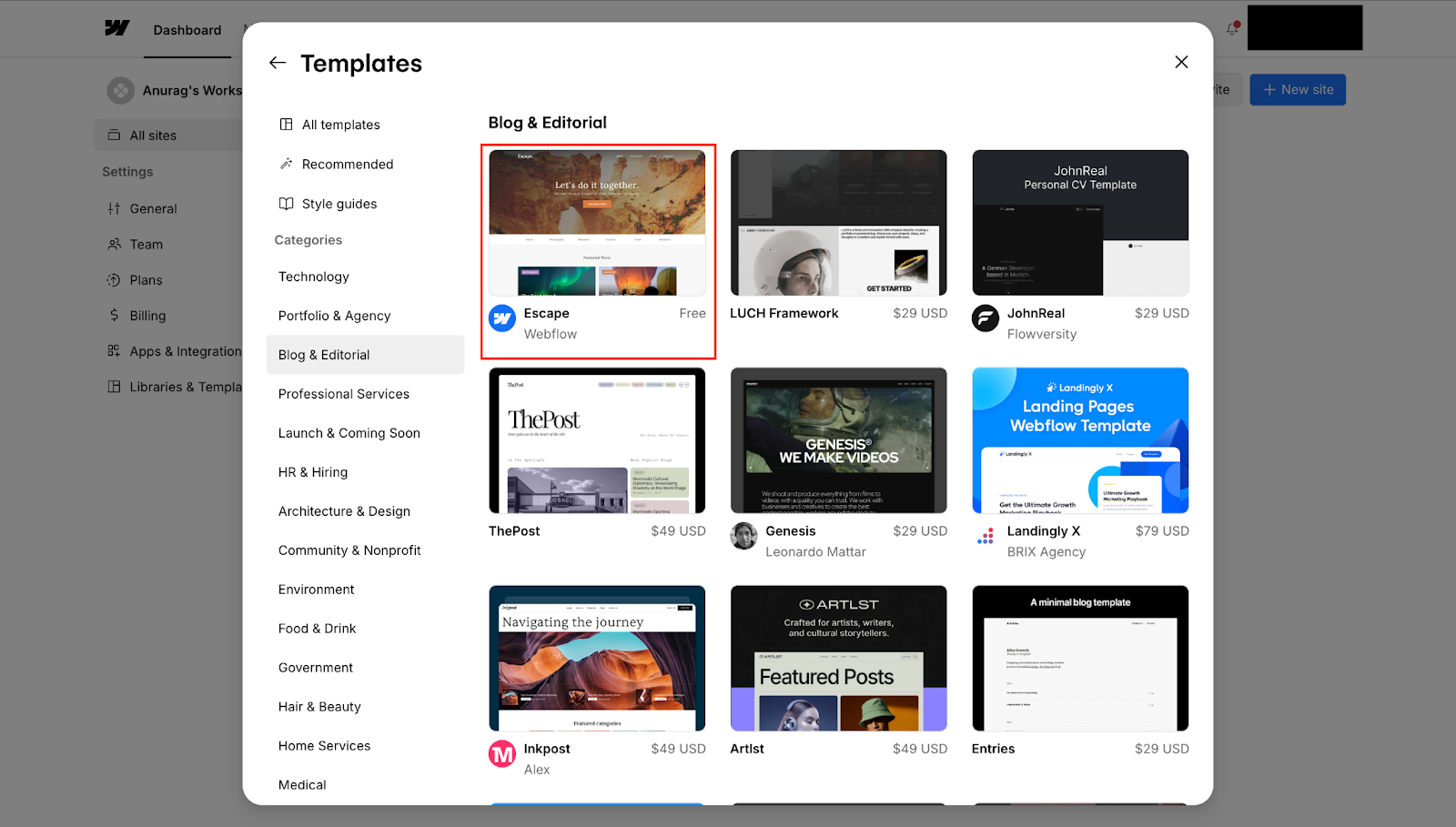The height and width of the screenshot is (827, 1456).
Task: Click the Recommended sparkle icon
Action: click(286, 164)
